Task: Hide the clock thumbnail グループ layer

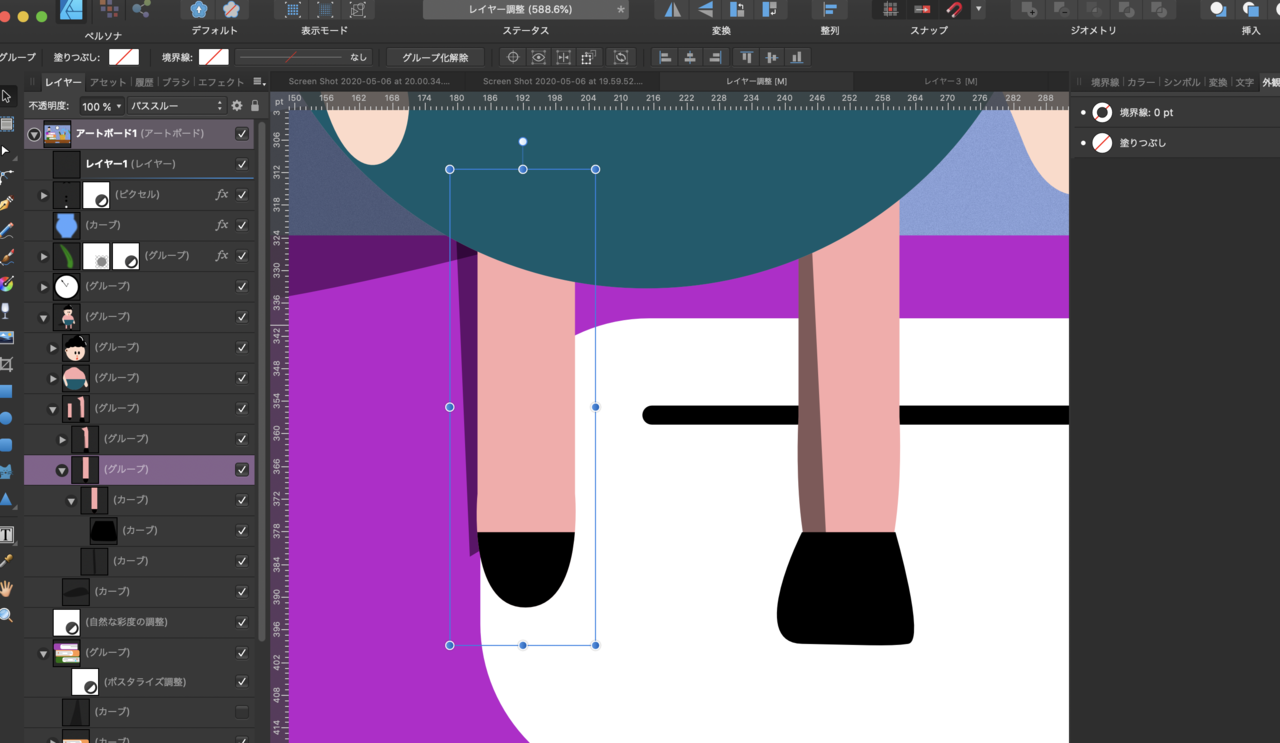Action: (x=242, y=286)
